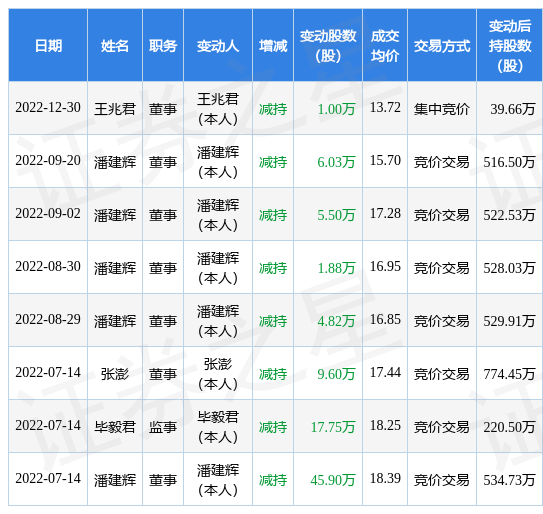
Task: Click 集中竞价 trading method cell
Action: pos(442,109)
